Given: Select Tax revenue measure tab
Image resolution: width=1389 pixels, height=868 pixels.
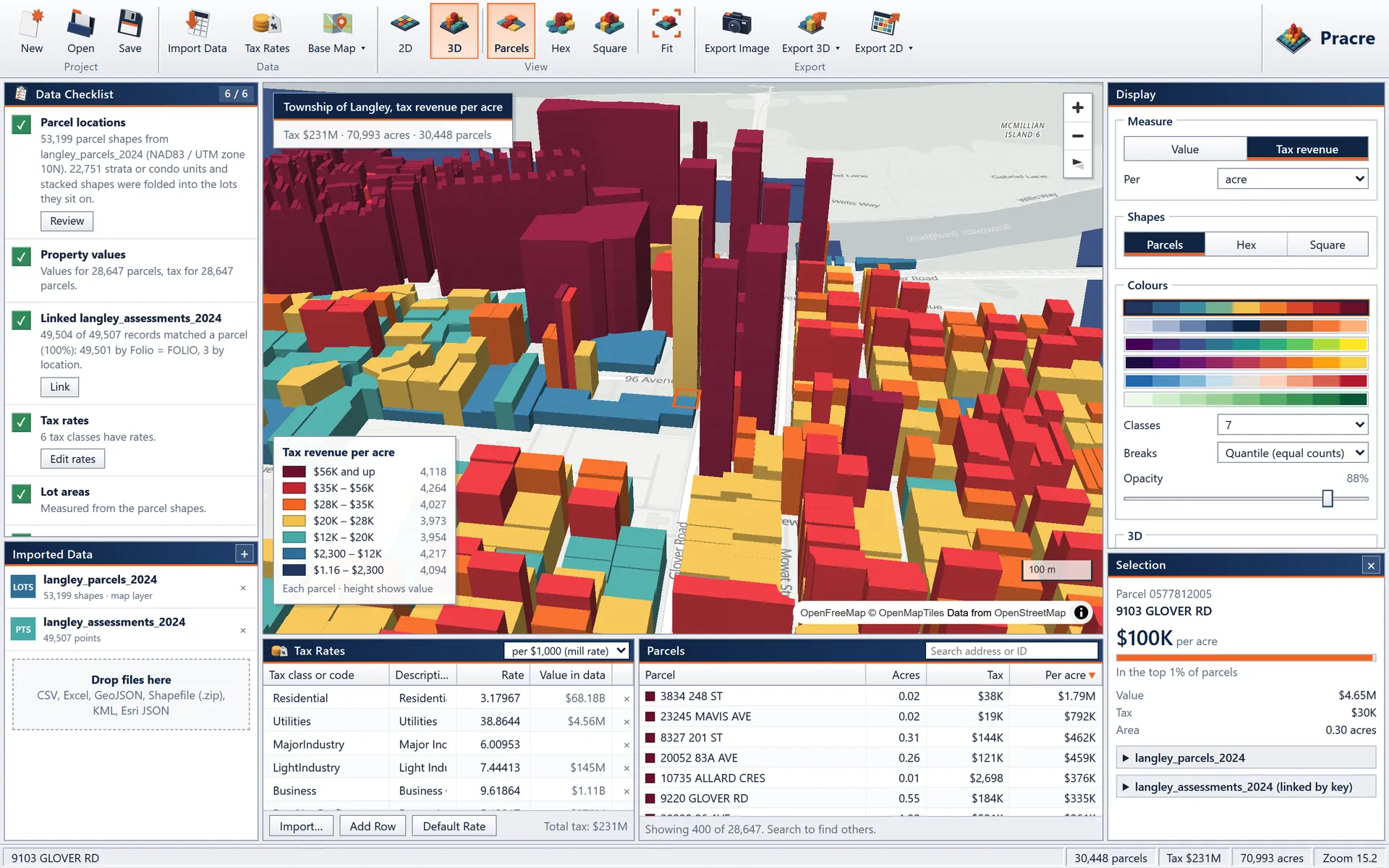Looking at the screenshot, I should click(x=1307, y=149).
